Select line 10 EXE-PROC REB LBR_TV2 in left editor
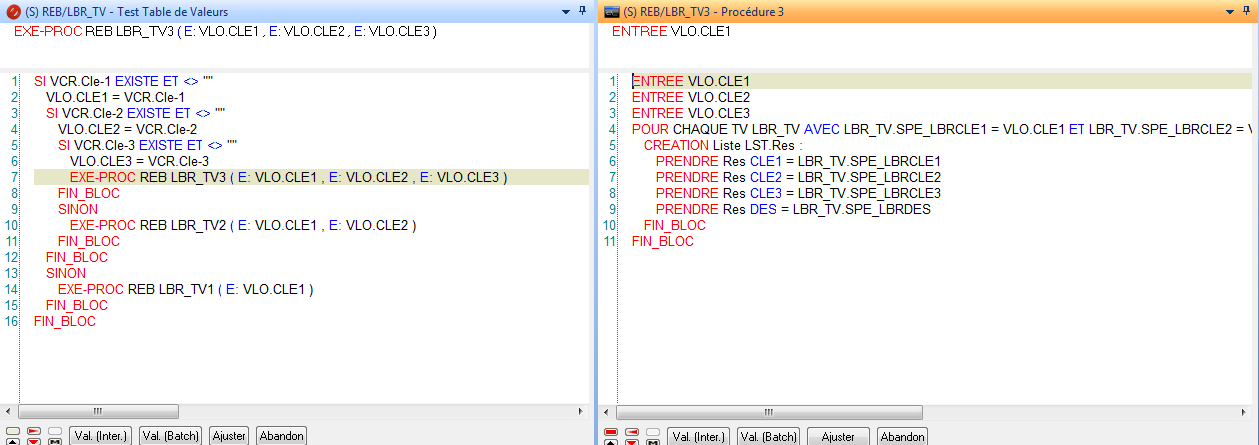This screenshot has width=1259, height=445. 242,225
